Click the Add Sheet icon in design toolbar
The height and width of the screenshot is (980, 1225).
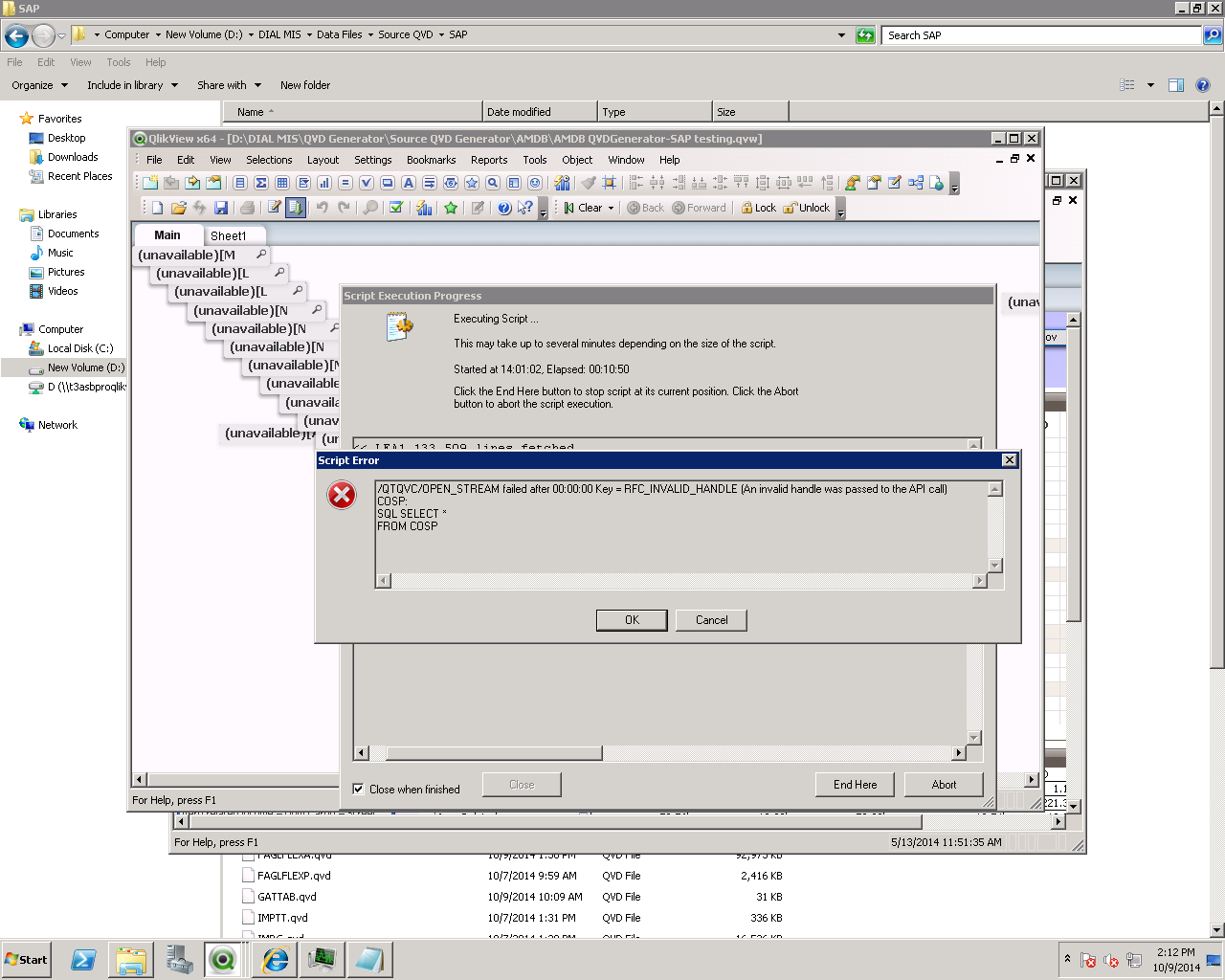150,183
